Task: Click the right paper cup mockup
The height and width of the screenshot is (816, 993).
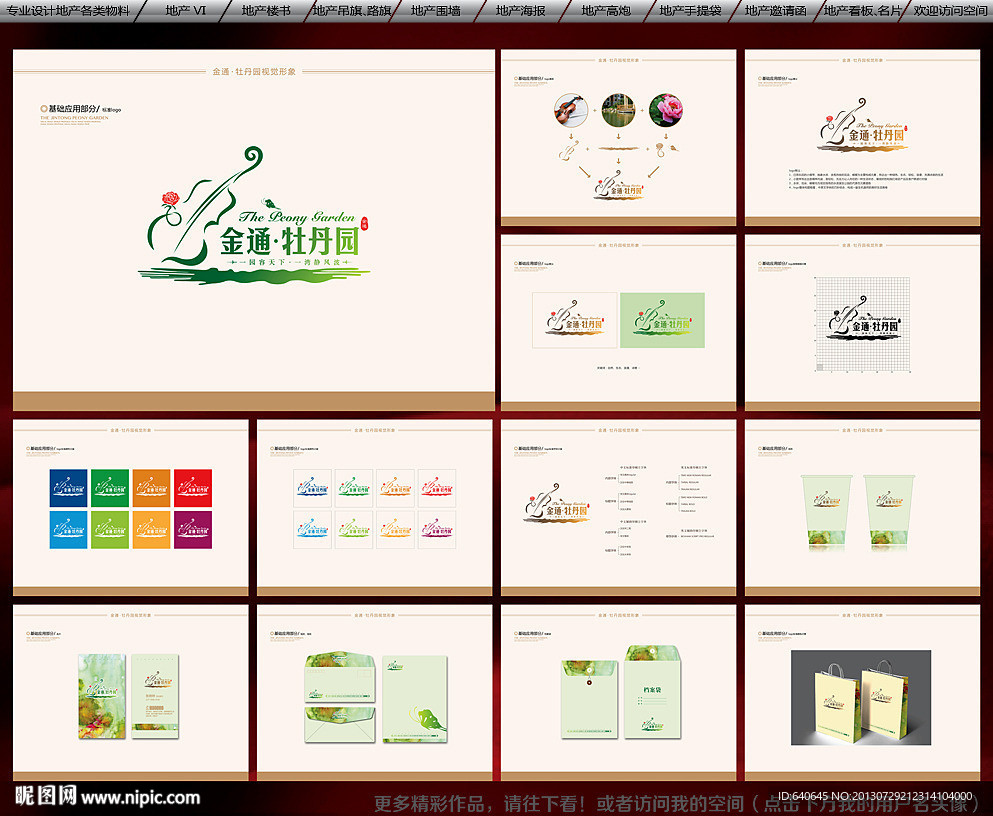Action: [x=889, y=512]
